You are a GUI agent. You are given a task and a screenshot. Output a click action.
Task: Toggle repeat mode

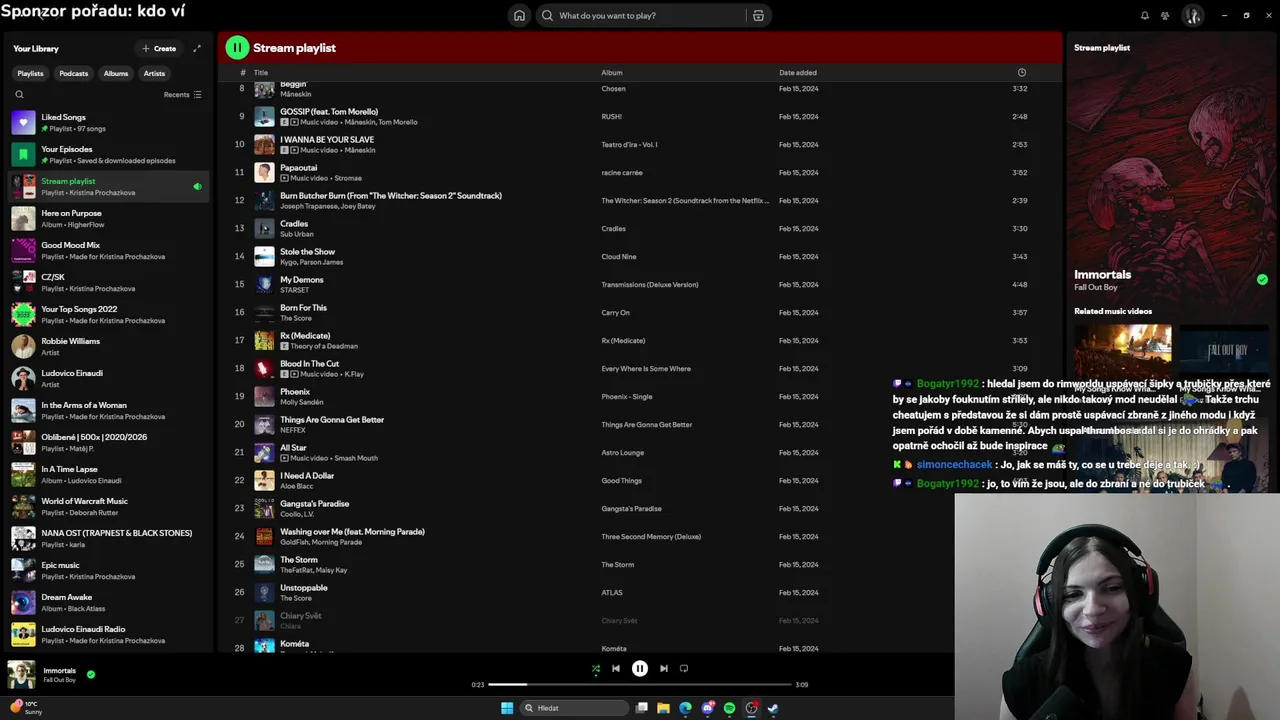click(x=684, y=669)
